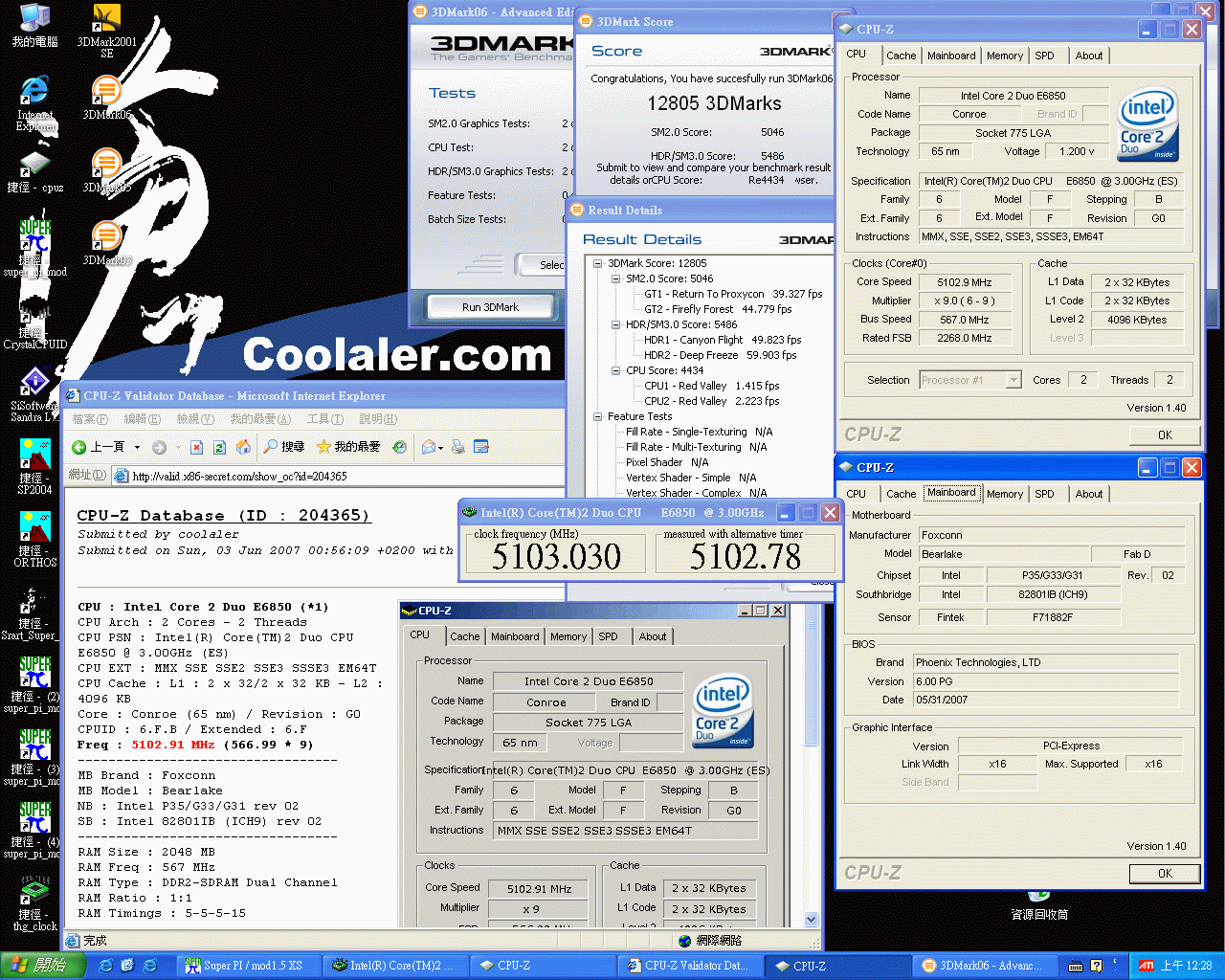The height and width of the screenshot is (980, 1225).
Task: Open the IE Favorites star button
Action: (x=348, y=447)
